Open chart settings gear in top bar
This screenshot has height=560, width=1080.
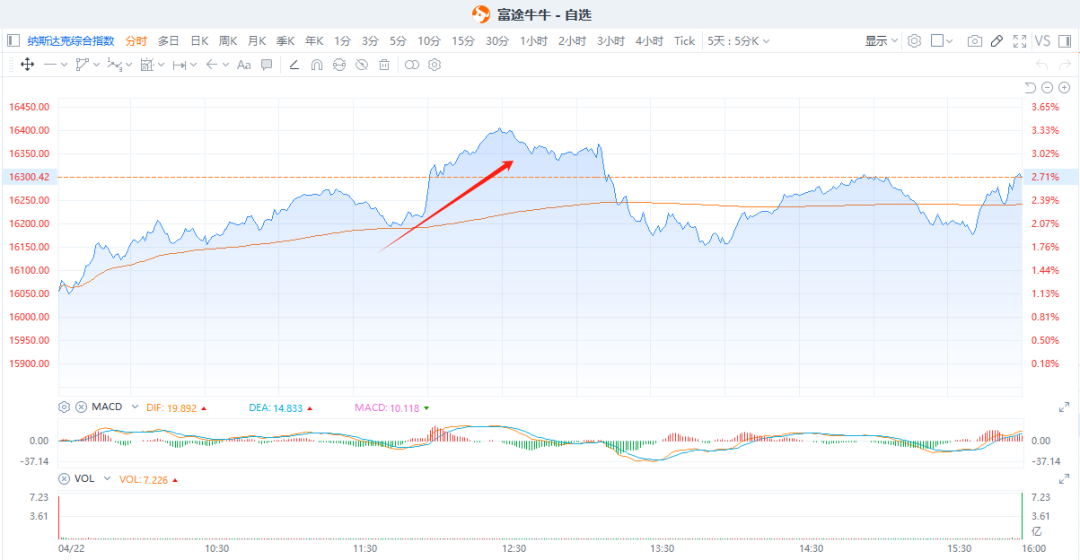(x=914, y=41)
